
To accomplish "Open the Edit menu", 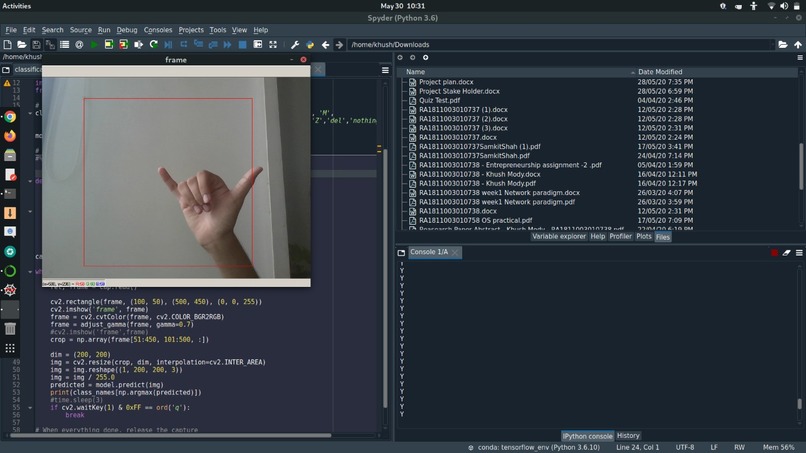I will tap(29, 30).
